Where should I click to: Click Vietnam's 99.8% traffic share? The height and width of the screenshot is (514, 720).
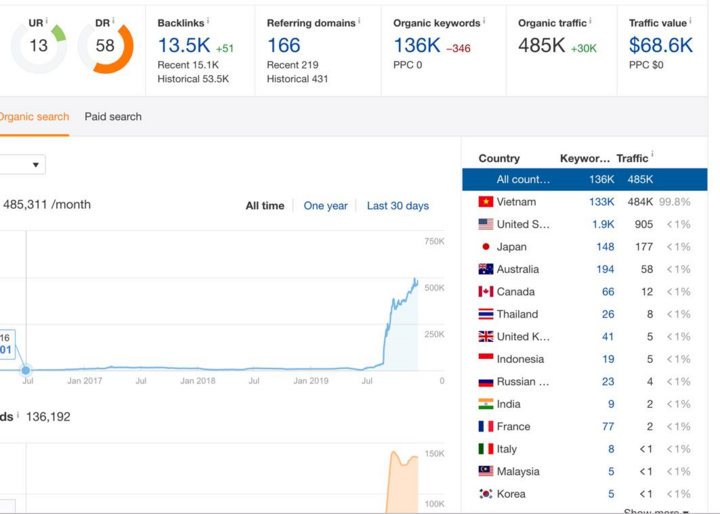click(x=675, y=202)
